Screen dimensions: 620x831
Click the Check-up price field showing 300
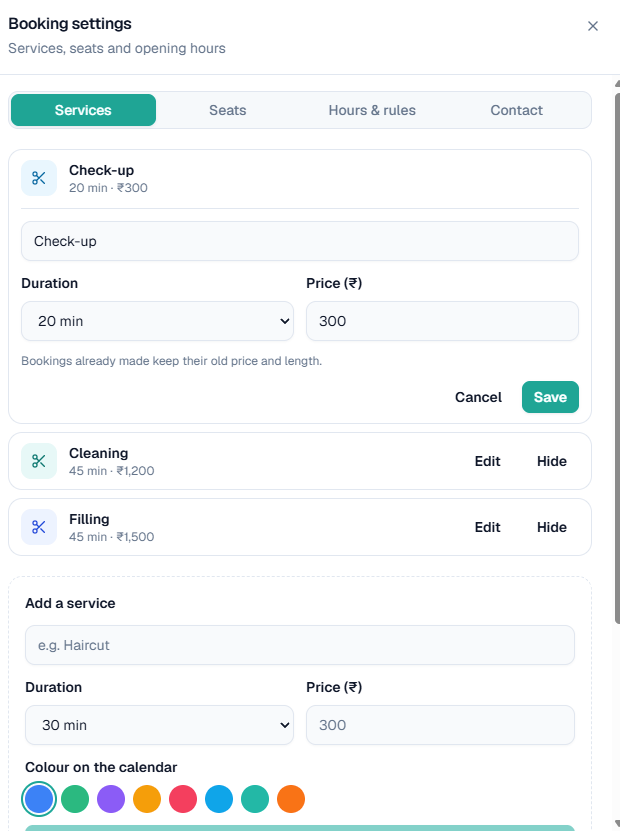(442, 321)
